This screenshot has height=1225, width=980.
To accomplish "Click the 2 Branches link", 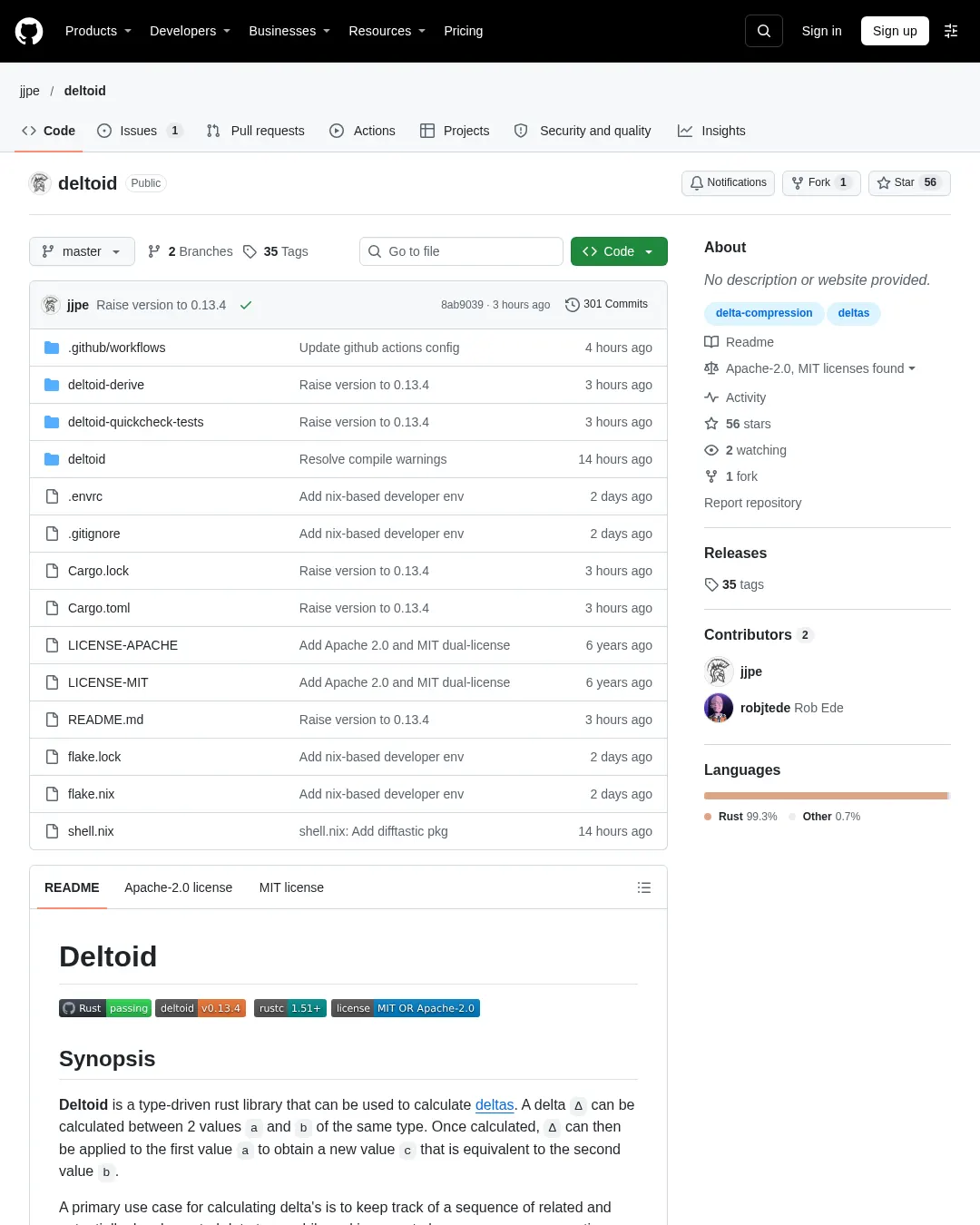I will click(x=191, y=251).
